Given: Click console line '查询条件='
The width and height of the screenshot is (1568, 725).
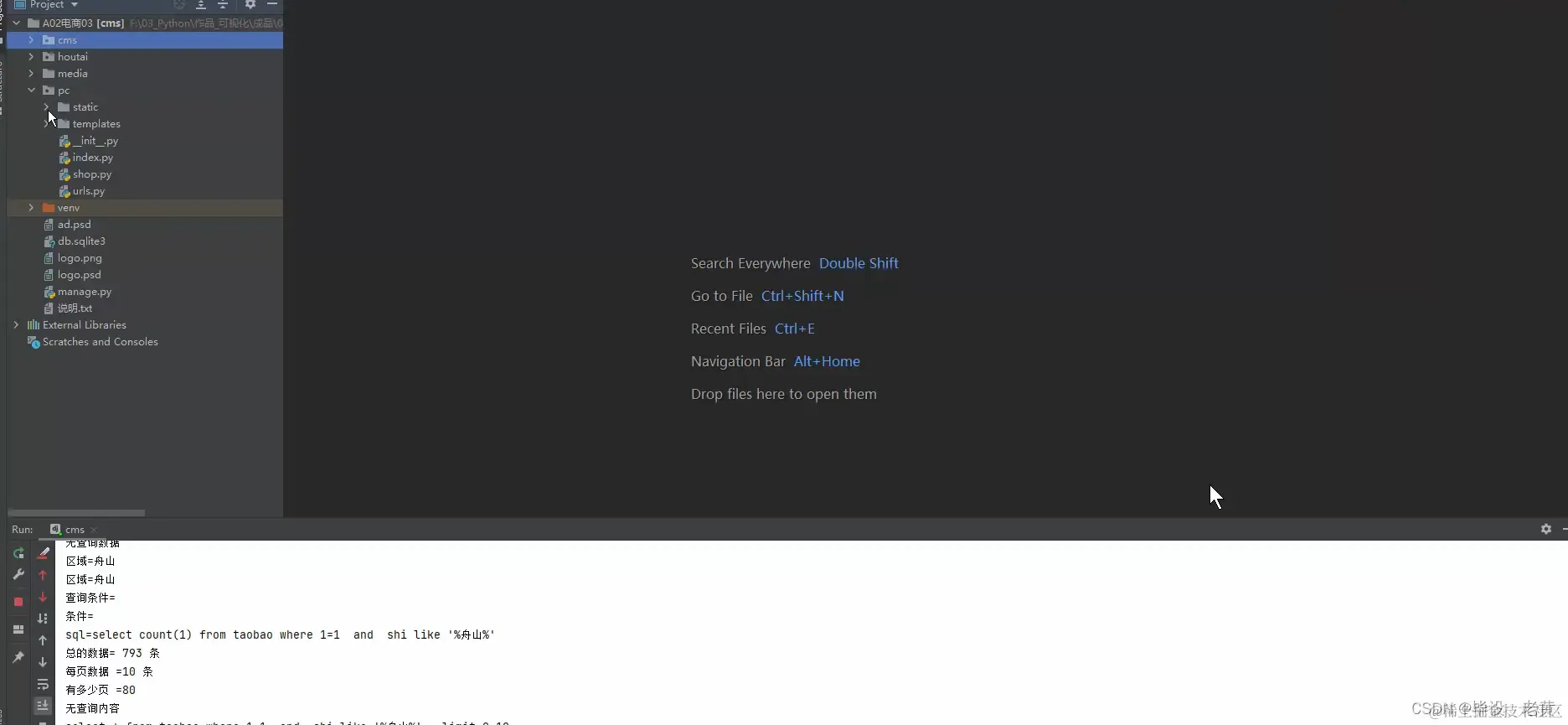Looking at the screenshot, I should (x=90, y=598).
